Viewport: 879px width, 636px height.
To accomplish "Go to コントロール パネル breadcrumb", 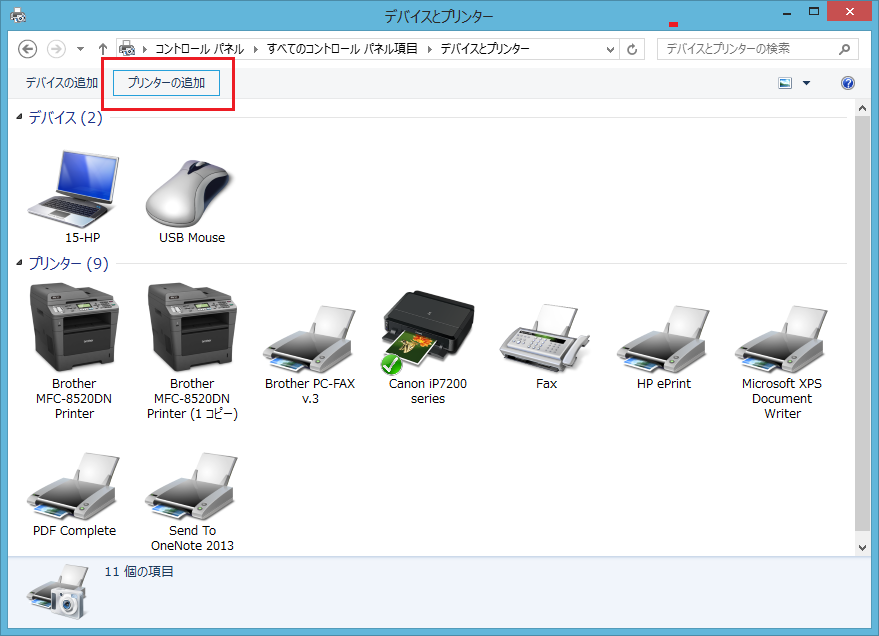I will tap(199, 49).
